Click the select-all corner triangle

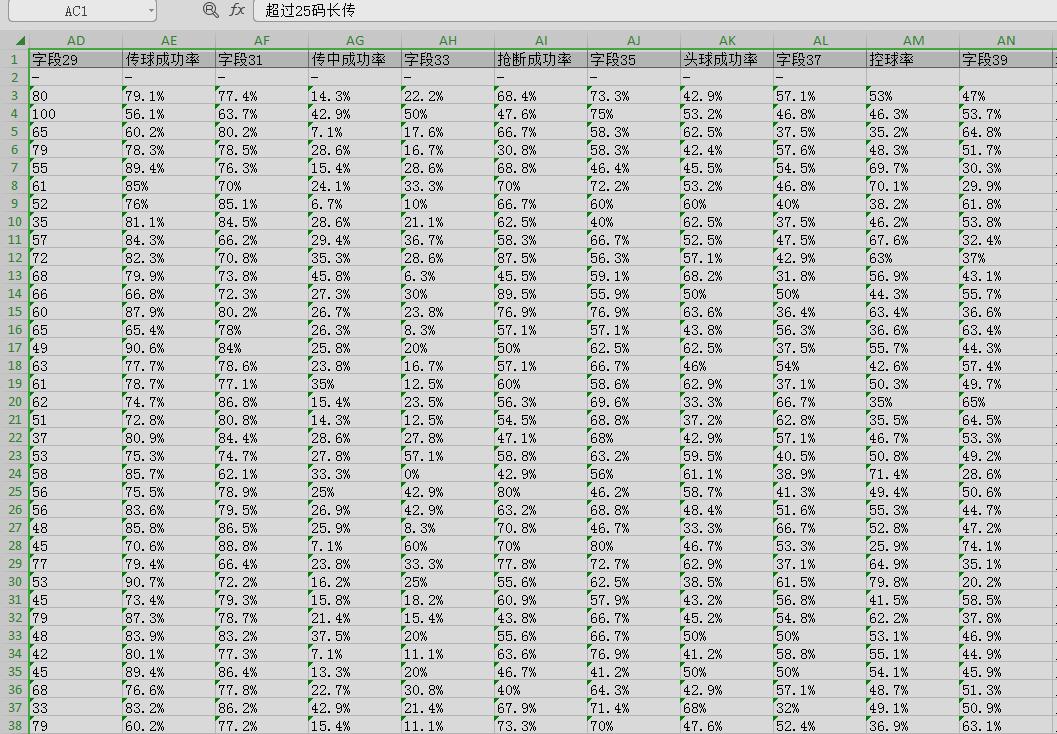coord(15,40)
